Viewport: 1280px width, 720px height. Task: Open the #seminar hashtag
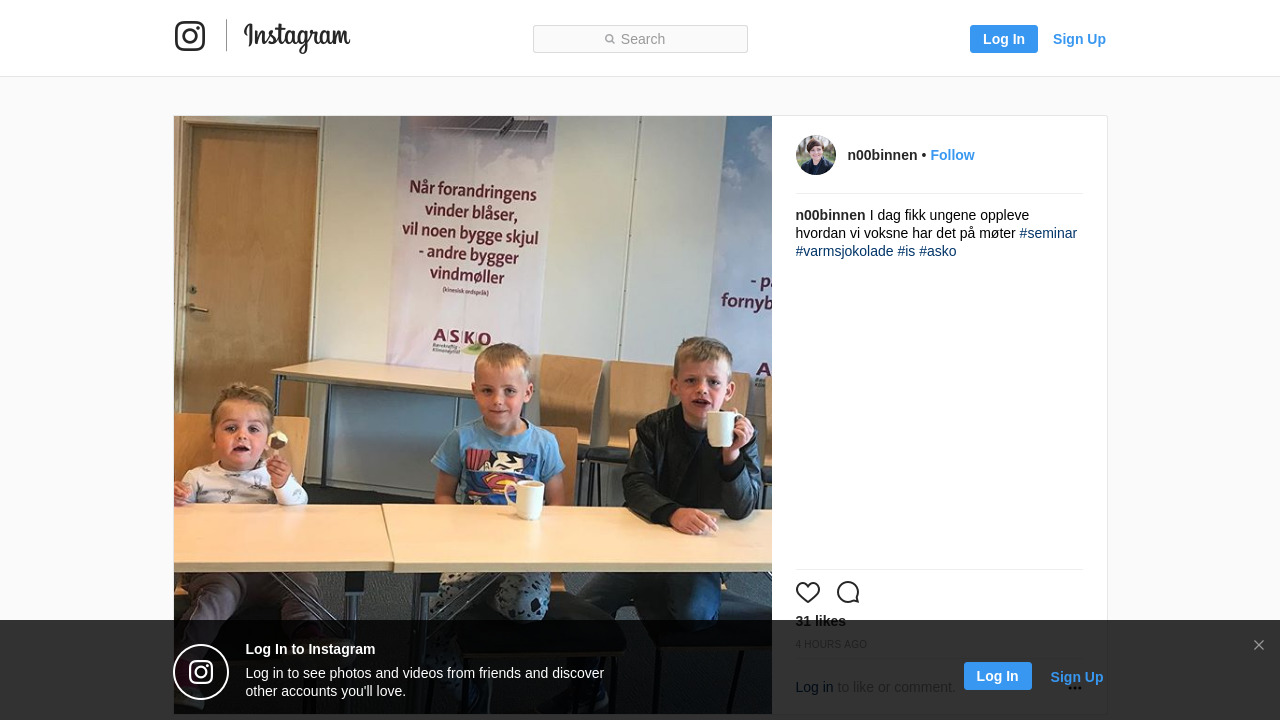[1048, 233]
